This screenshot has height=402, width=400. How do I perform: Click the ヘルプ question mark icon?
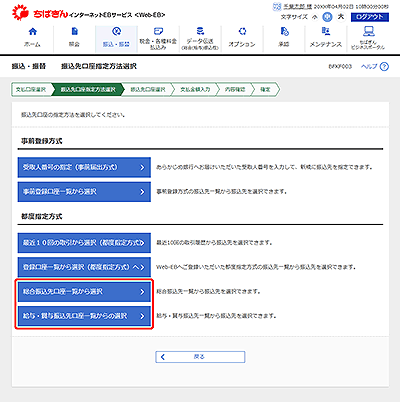[384, 67]
